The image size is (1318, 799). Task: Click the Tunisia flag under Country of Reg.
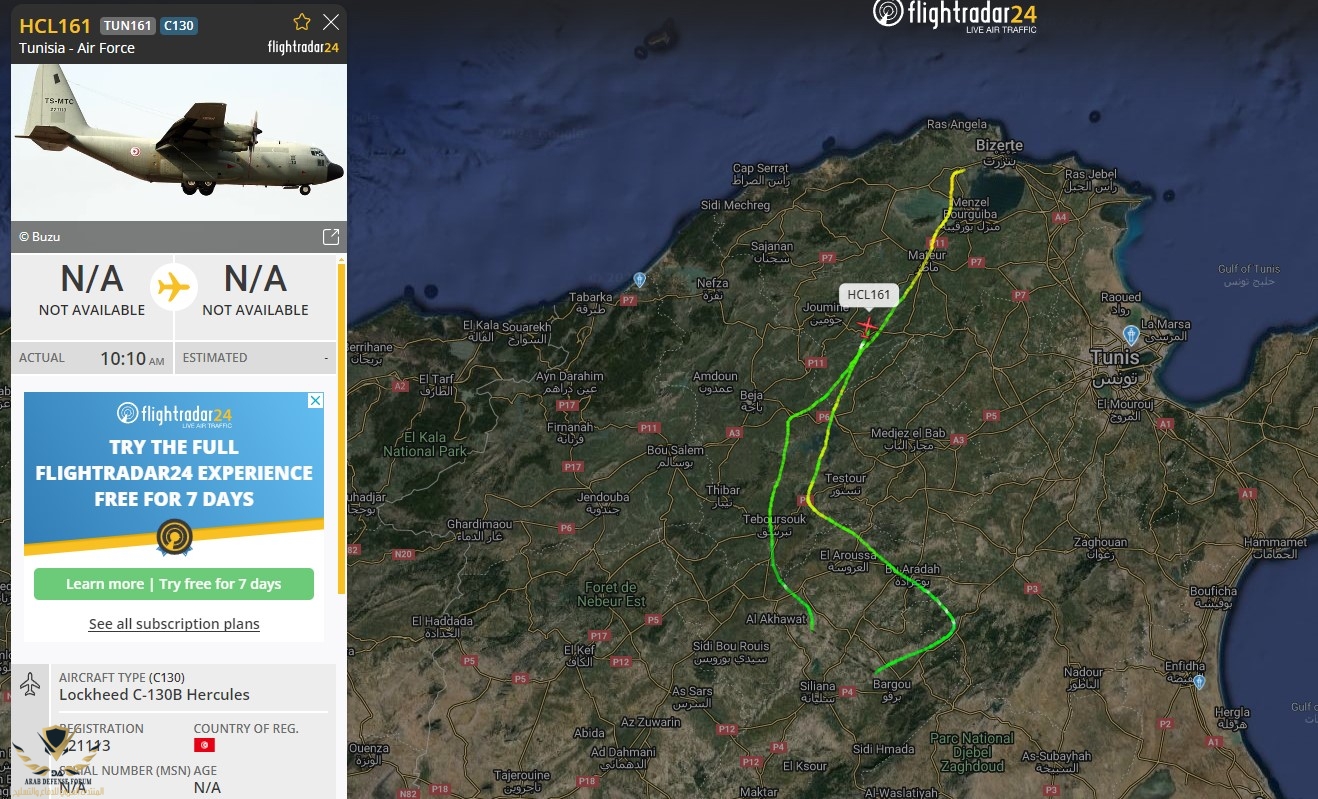click(204, 746)
